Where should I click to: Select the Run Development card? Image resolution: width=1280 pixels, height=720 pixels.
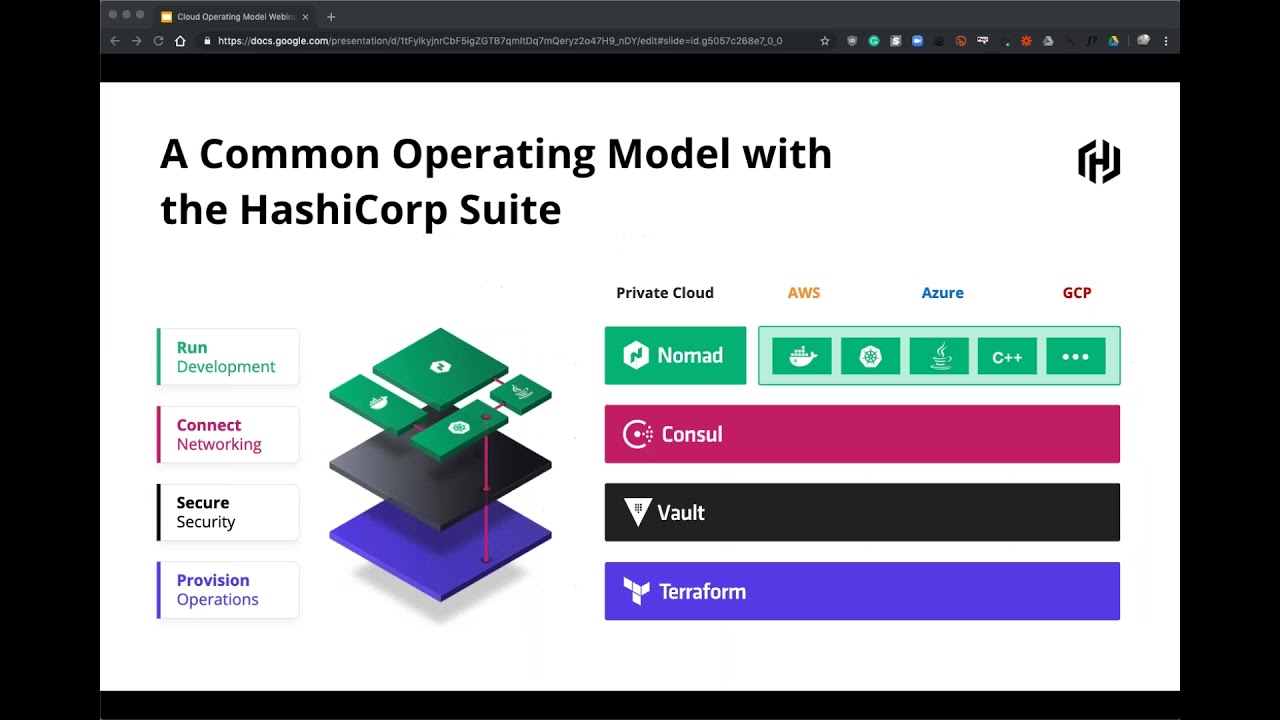point(228,357)
